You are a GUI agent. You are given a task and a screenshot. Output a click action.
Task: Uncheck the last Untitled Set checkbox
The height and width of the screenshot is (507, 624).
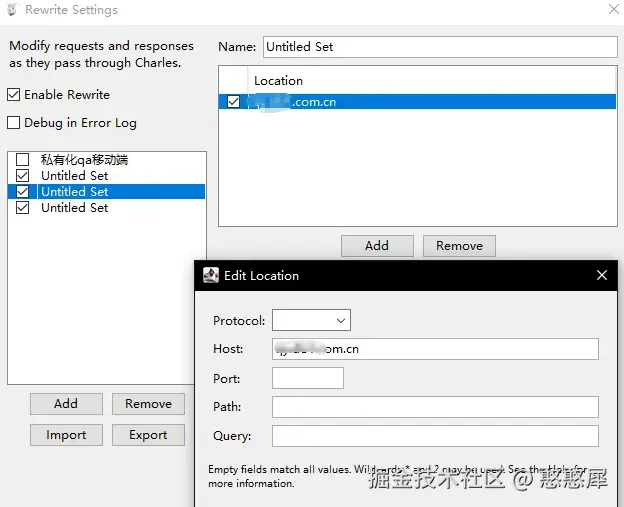click(22, 207)
